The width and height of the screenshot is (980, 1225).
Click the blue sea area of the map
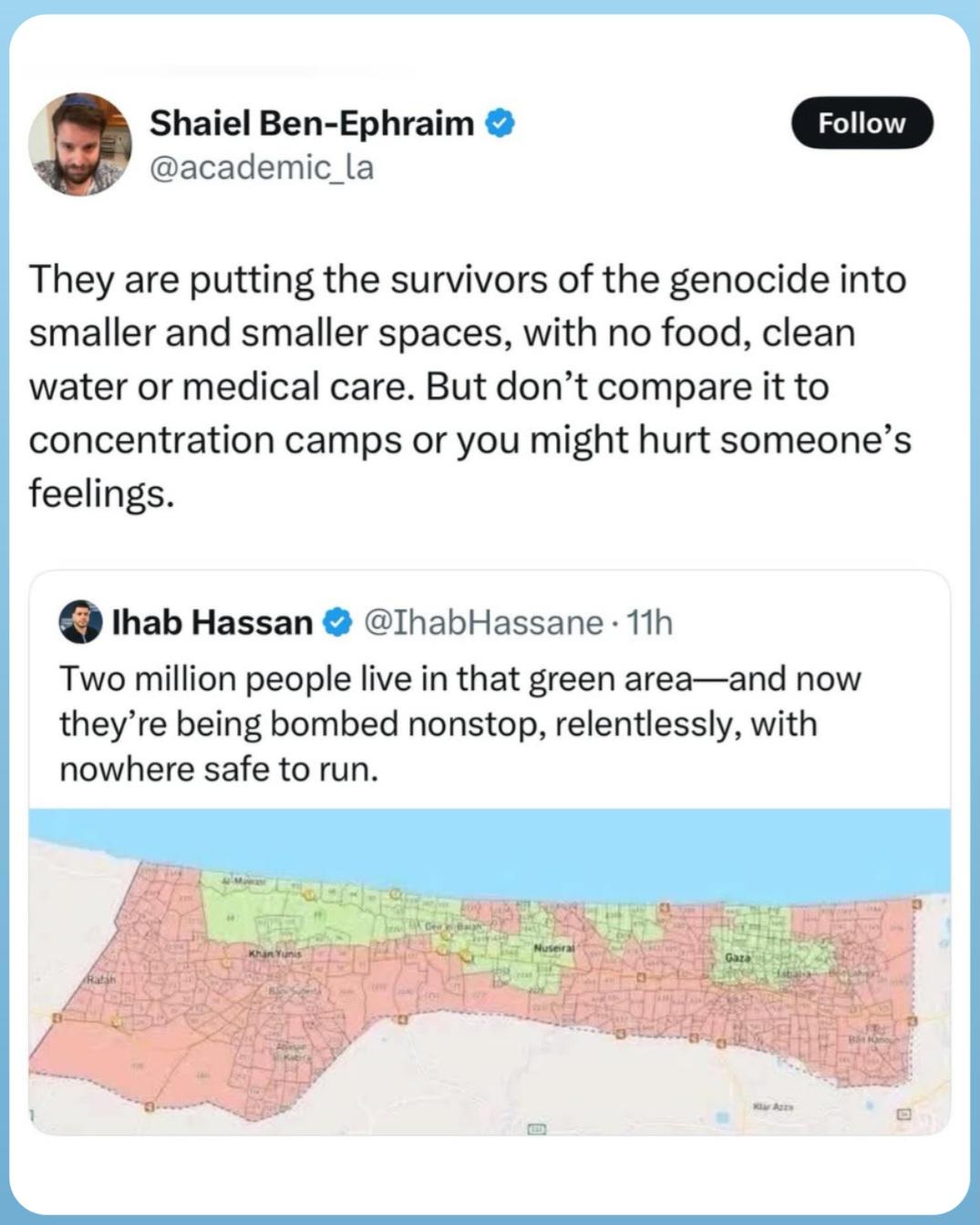[x=490, y=848]
